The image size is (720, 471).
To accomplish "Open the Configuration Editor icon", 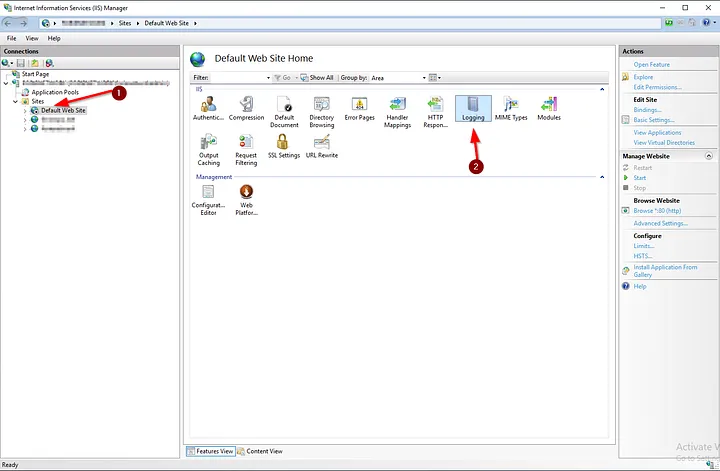I will 208,194.
